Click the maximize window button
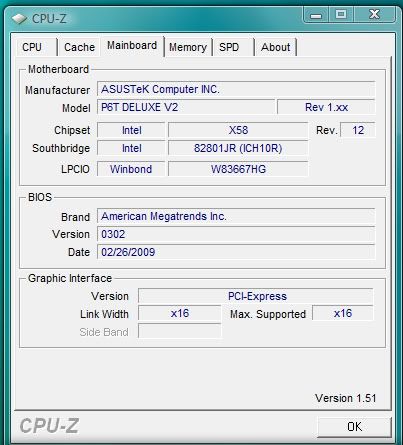 tap(341, 14)
